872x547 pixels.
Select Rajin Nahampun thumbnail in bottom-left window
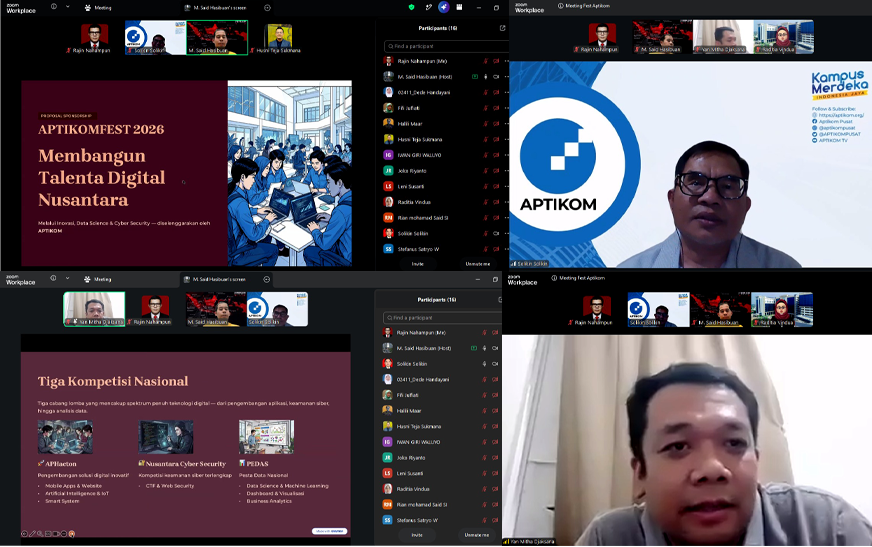pyautogui.click(x=155, y=310)
